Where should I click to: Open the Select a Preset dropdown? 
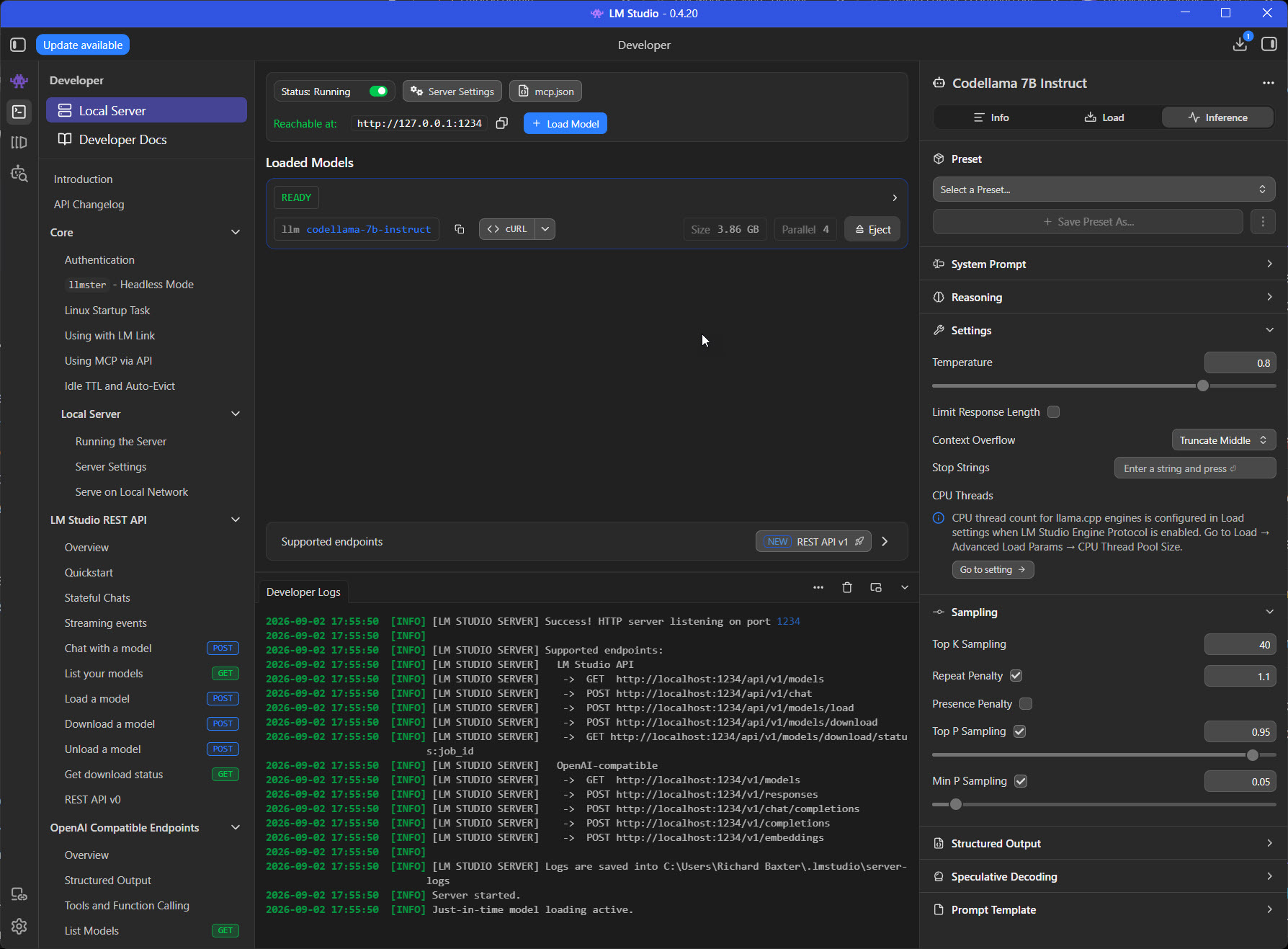pos(1104,190)
